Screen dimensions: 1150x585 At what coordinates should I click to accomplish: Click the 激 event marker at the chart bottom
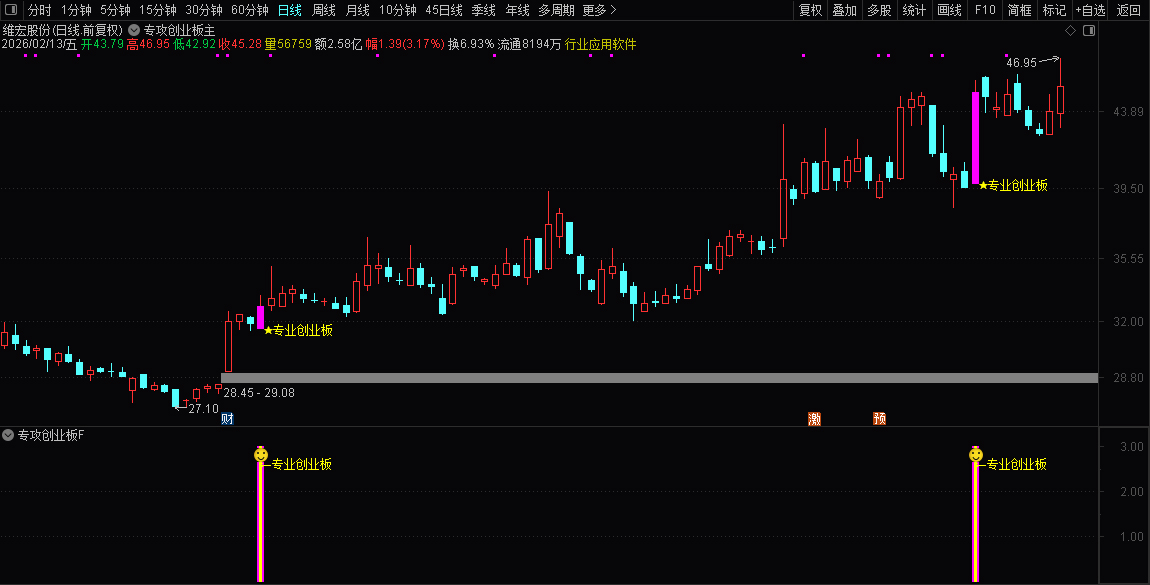tap(814, 418)
